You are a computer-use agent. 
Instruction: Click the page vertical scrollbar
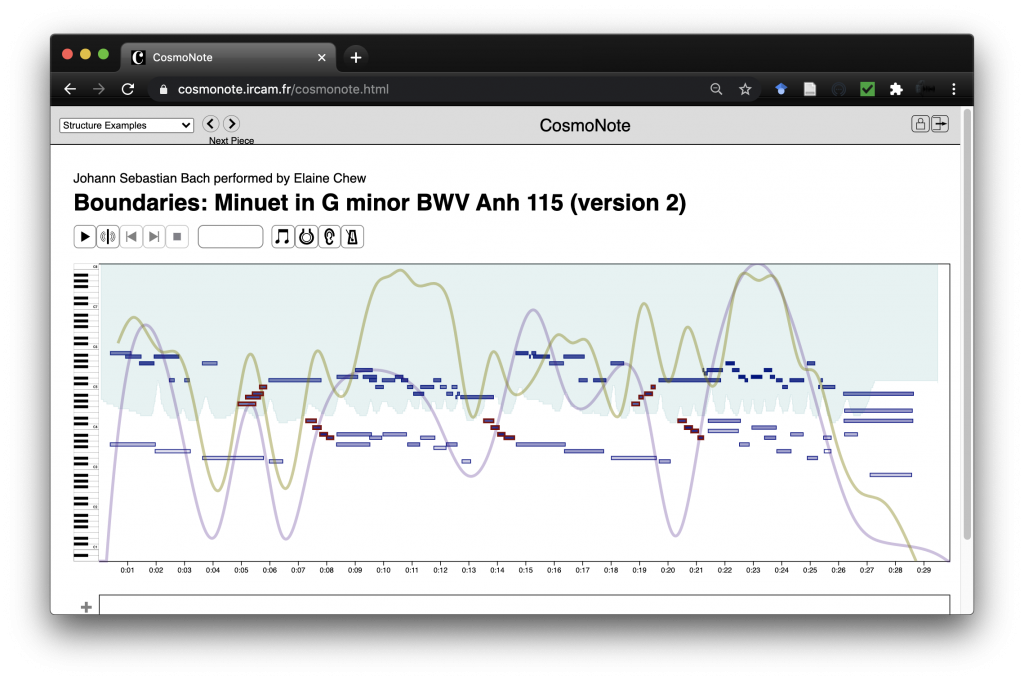pos(967,325)
